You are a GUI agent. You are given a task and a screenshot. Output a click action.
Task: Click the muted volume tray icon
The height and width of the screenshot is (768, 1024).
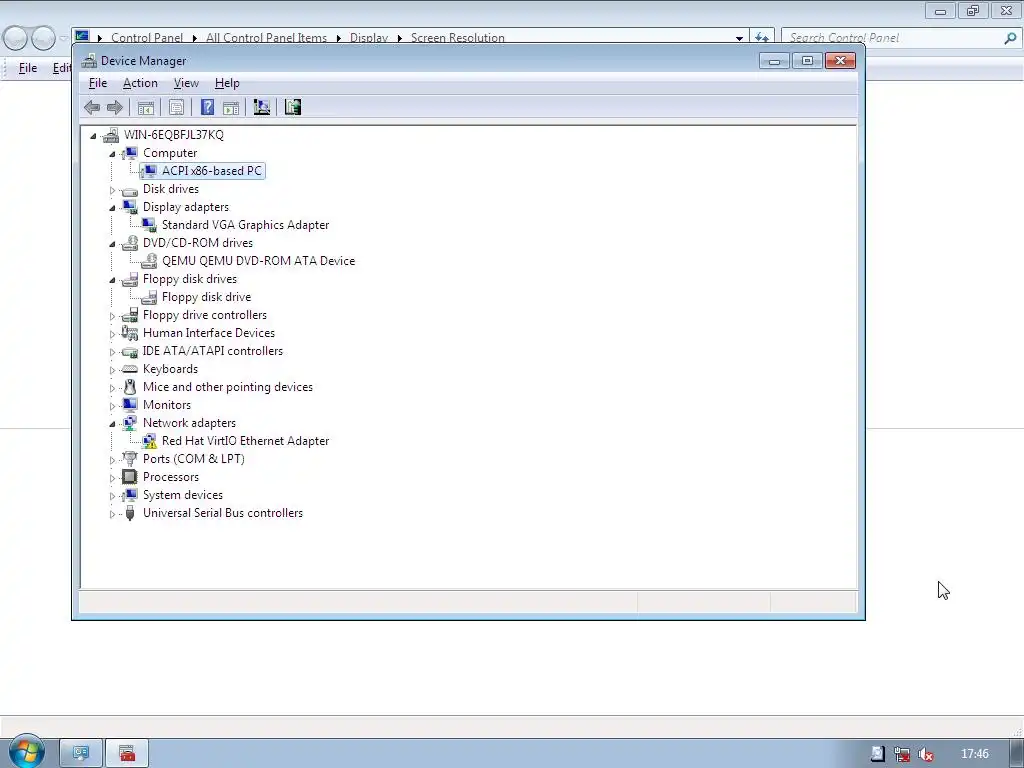(x=925, y=754)
